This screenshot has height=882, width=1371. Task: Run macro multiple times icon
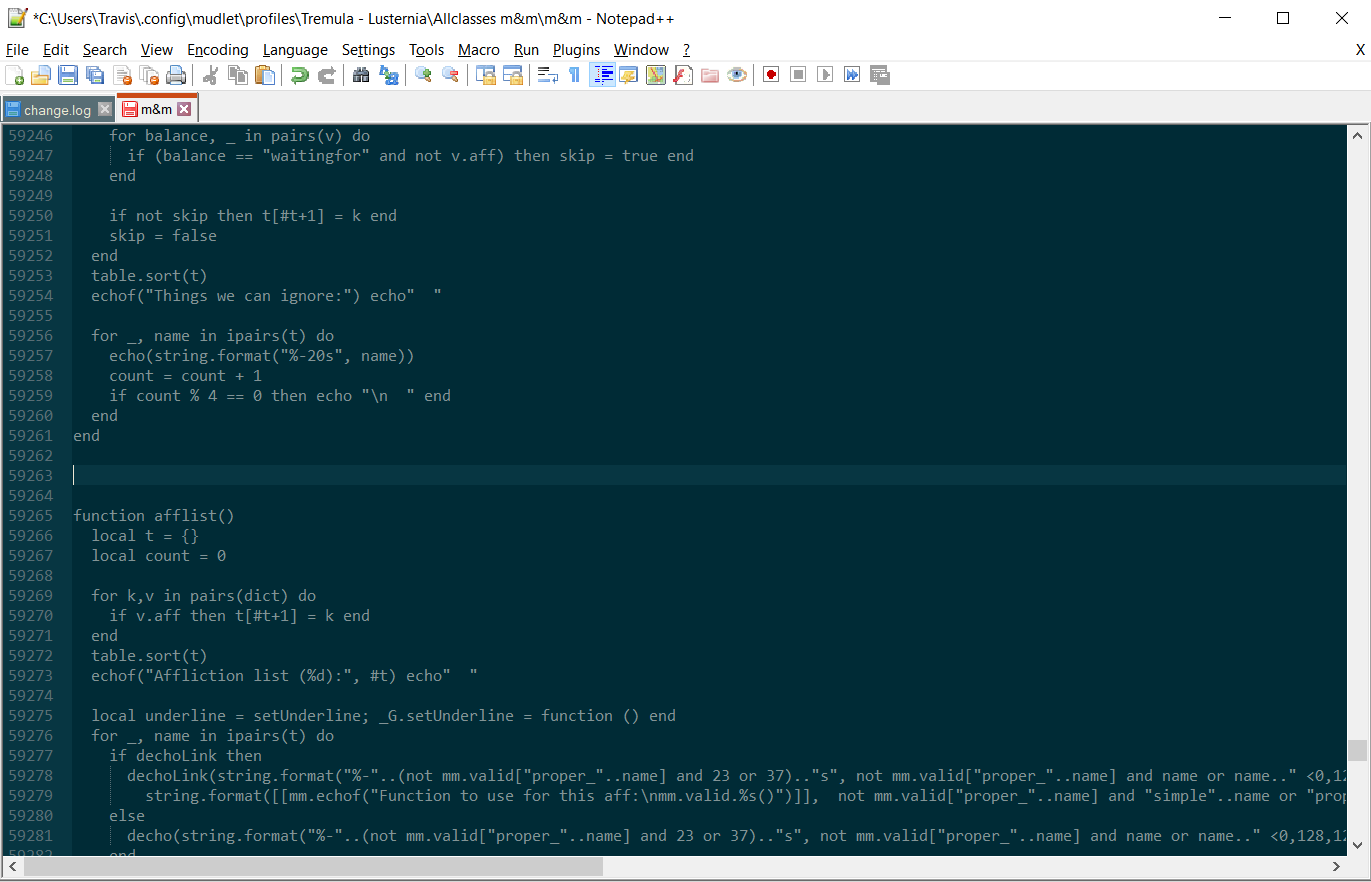click(852, 75)
